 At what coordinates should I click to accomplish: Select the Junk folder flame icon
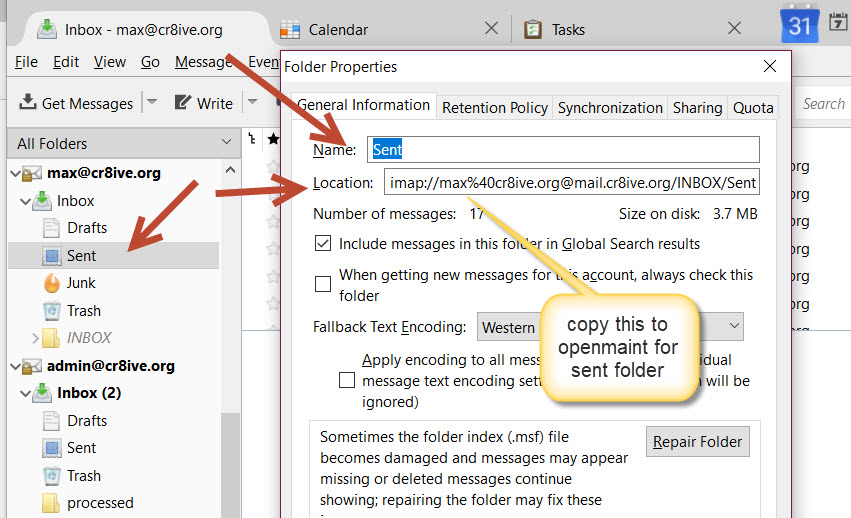pos(52,283)
